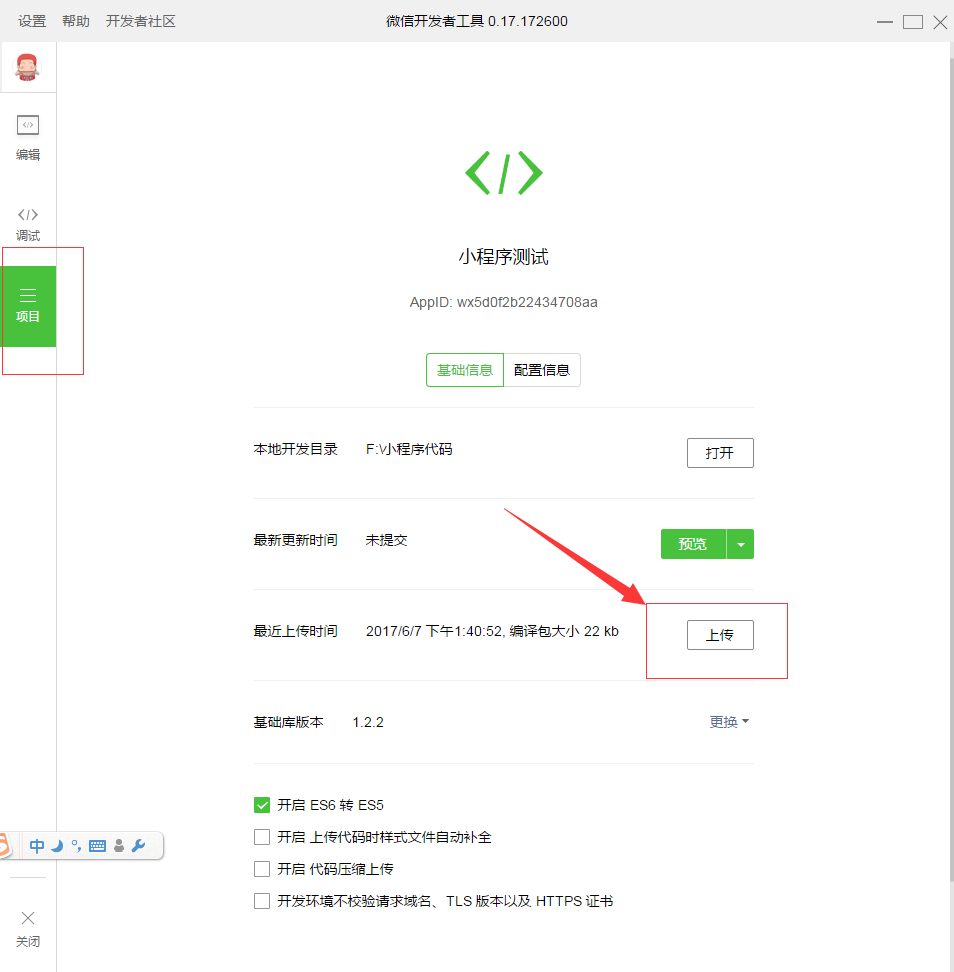Click the 打开 button for local directory
The width and height of the screenshot is (954, 972).
[x=720, y=453]
